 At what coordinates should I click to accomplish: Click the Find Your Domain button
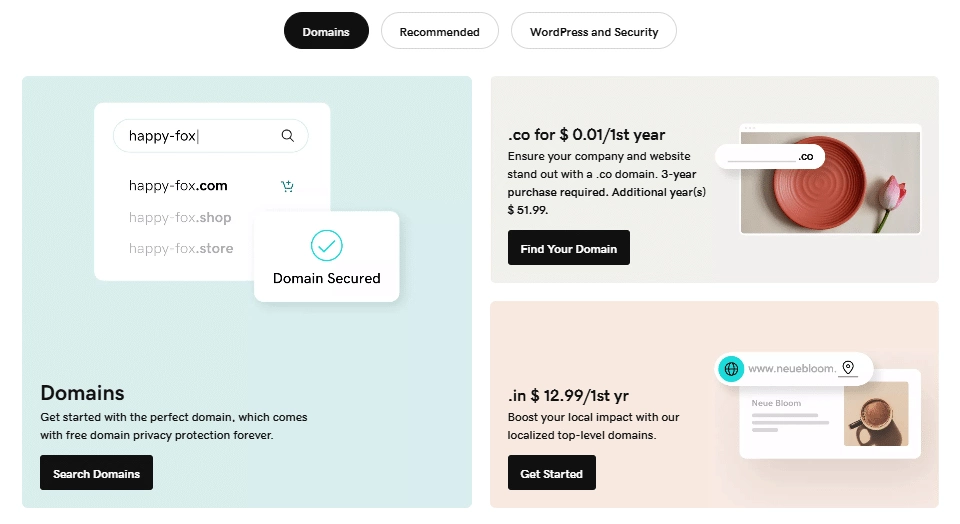coord(568,248)
